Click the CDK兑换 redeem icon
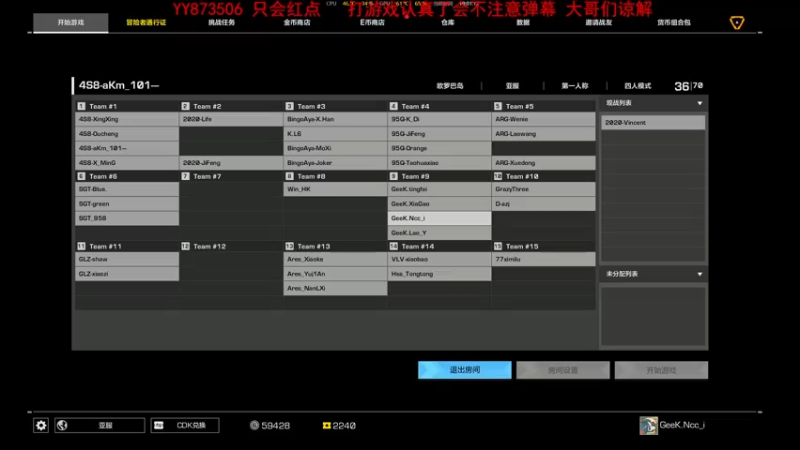This screenshot has width=800, height=450. [x=159, y=425]
